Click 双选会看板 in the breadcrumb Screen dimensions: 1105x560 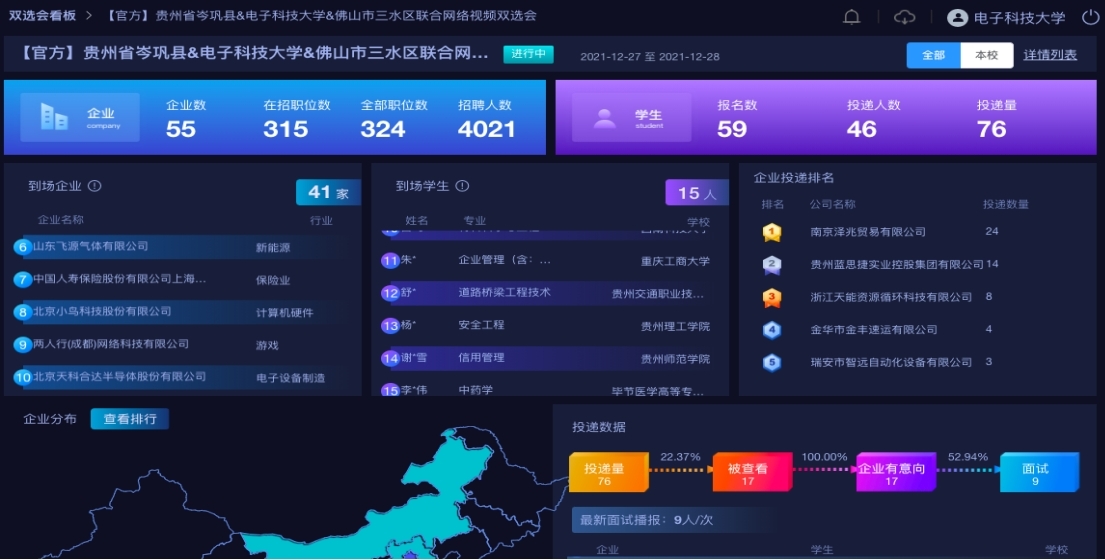pyautogui.click(x=43, y=16)
